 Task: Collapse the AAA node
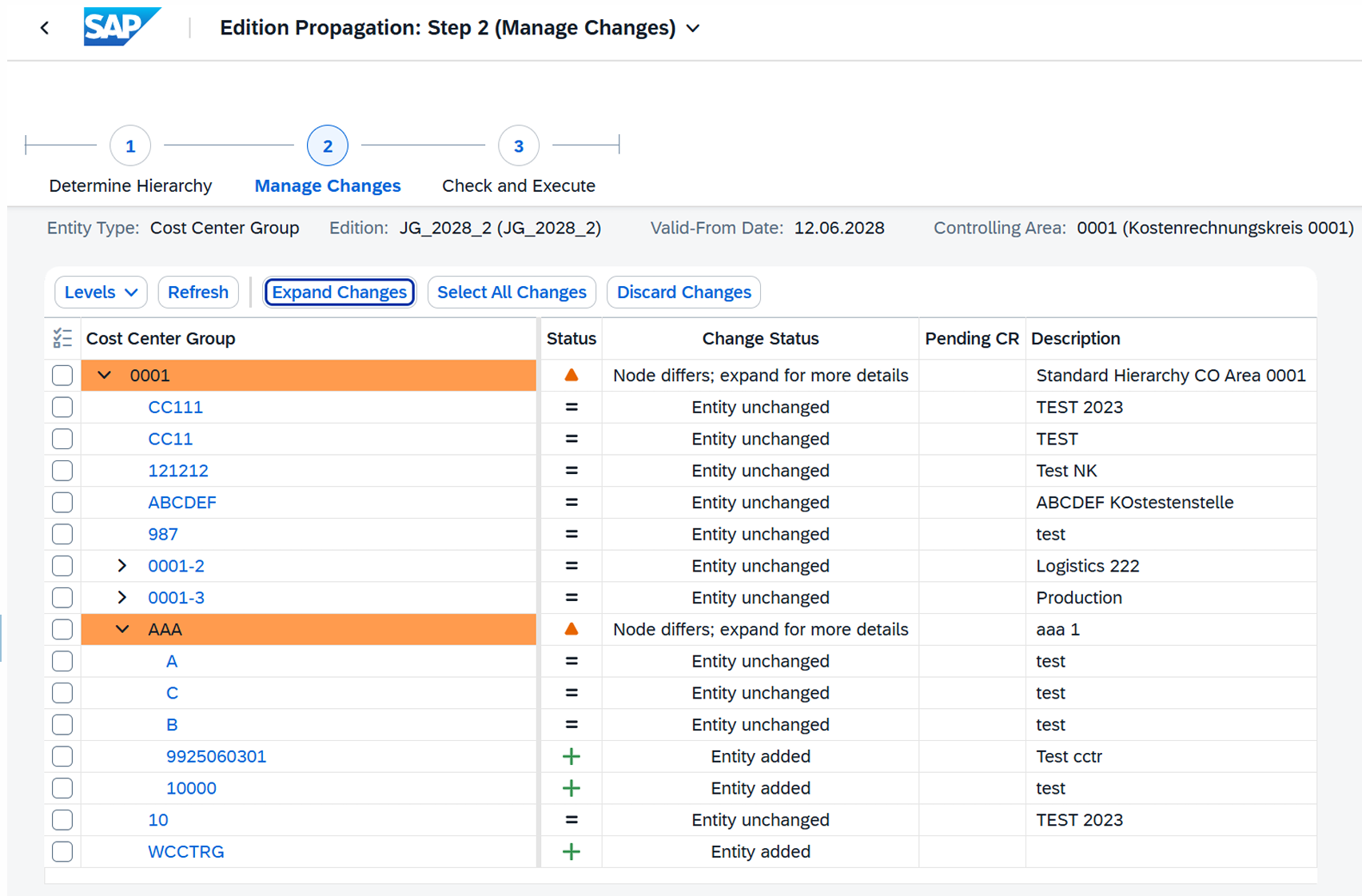(x=121, y=629)
